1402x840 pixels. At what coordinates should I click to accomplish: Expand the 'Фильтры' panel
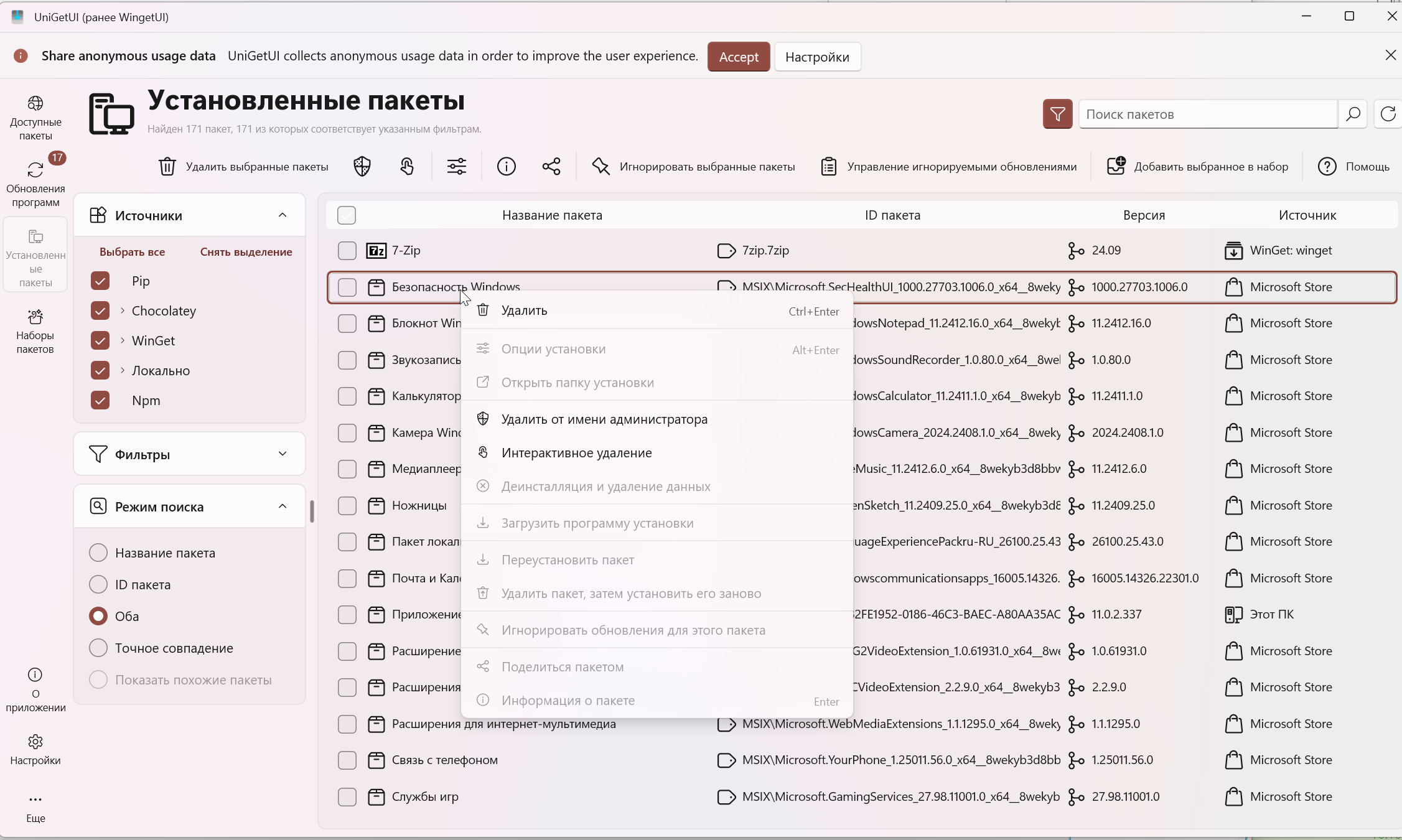click(x=283, y=454)
